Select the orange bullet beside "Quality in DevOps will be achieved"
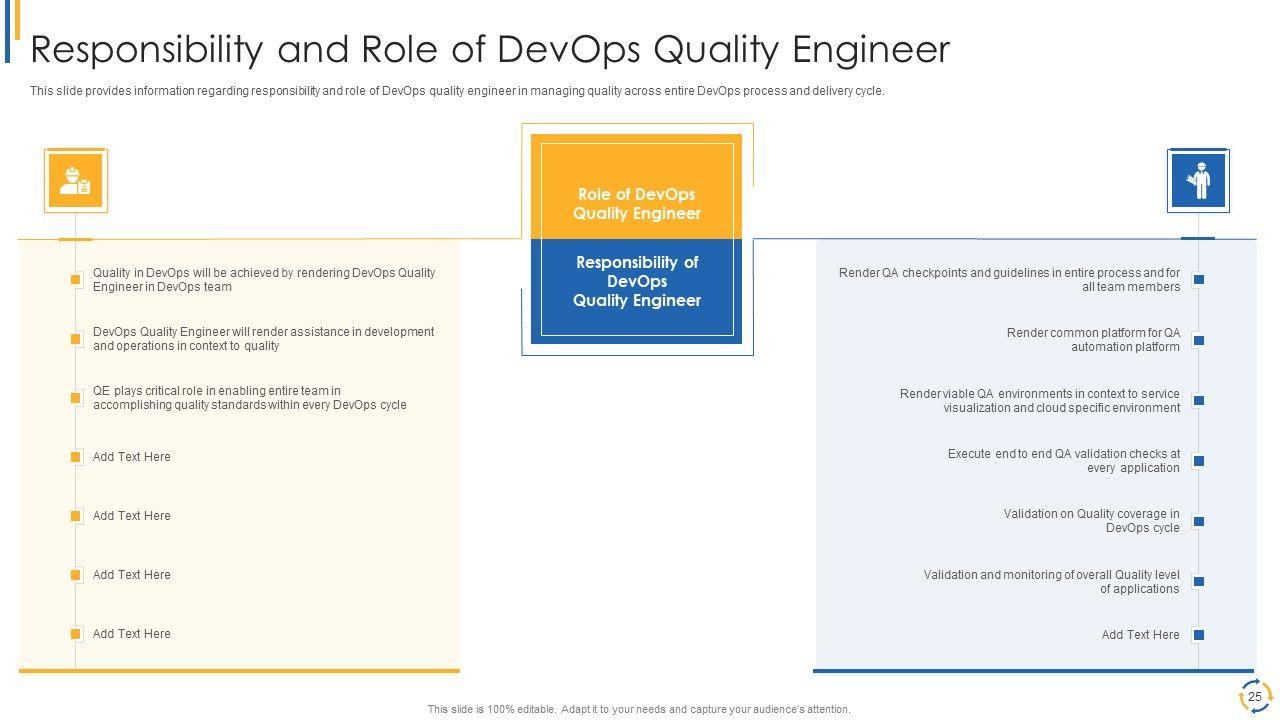Viewport: 1280px width, 720px height. pyautogui.click(x=75, y=280)
